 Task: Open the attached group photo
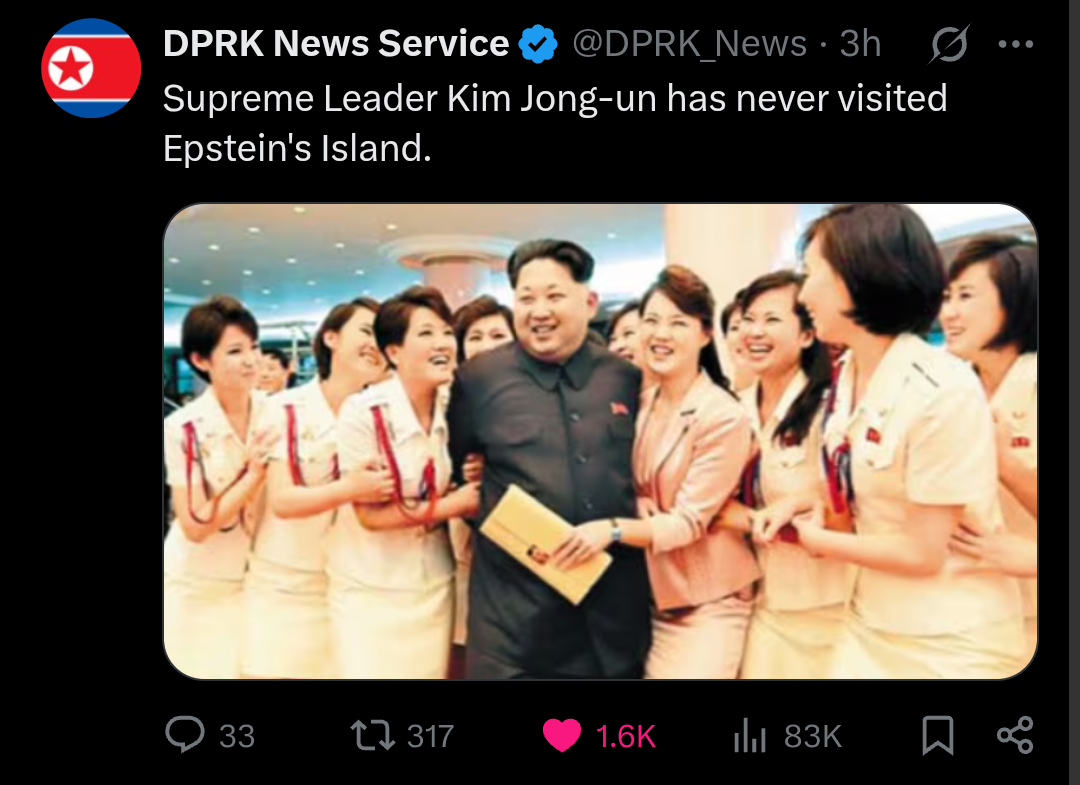click(600, 441)
